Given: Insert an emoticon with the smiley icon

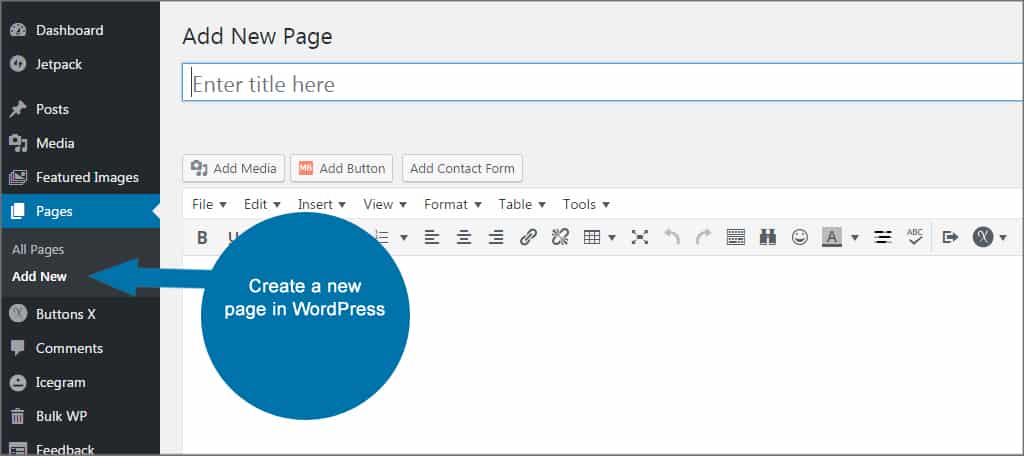Looking at the screenshot, I should tap(800, 237).
